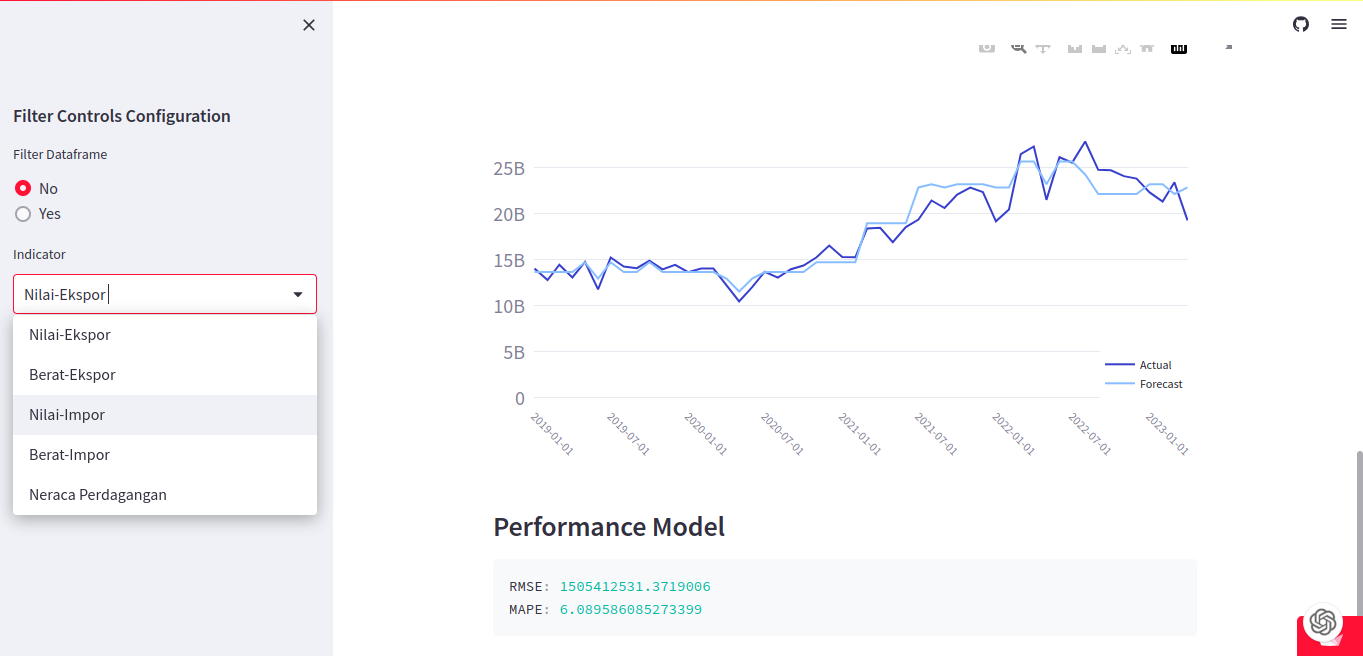Select Neraca Perdagangan from the indicator list
This screenshot has width=1363, height=656.
pyautogui.click(x=97, y=494)
